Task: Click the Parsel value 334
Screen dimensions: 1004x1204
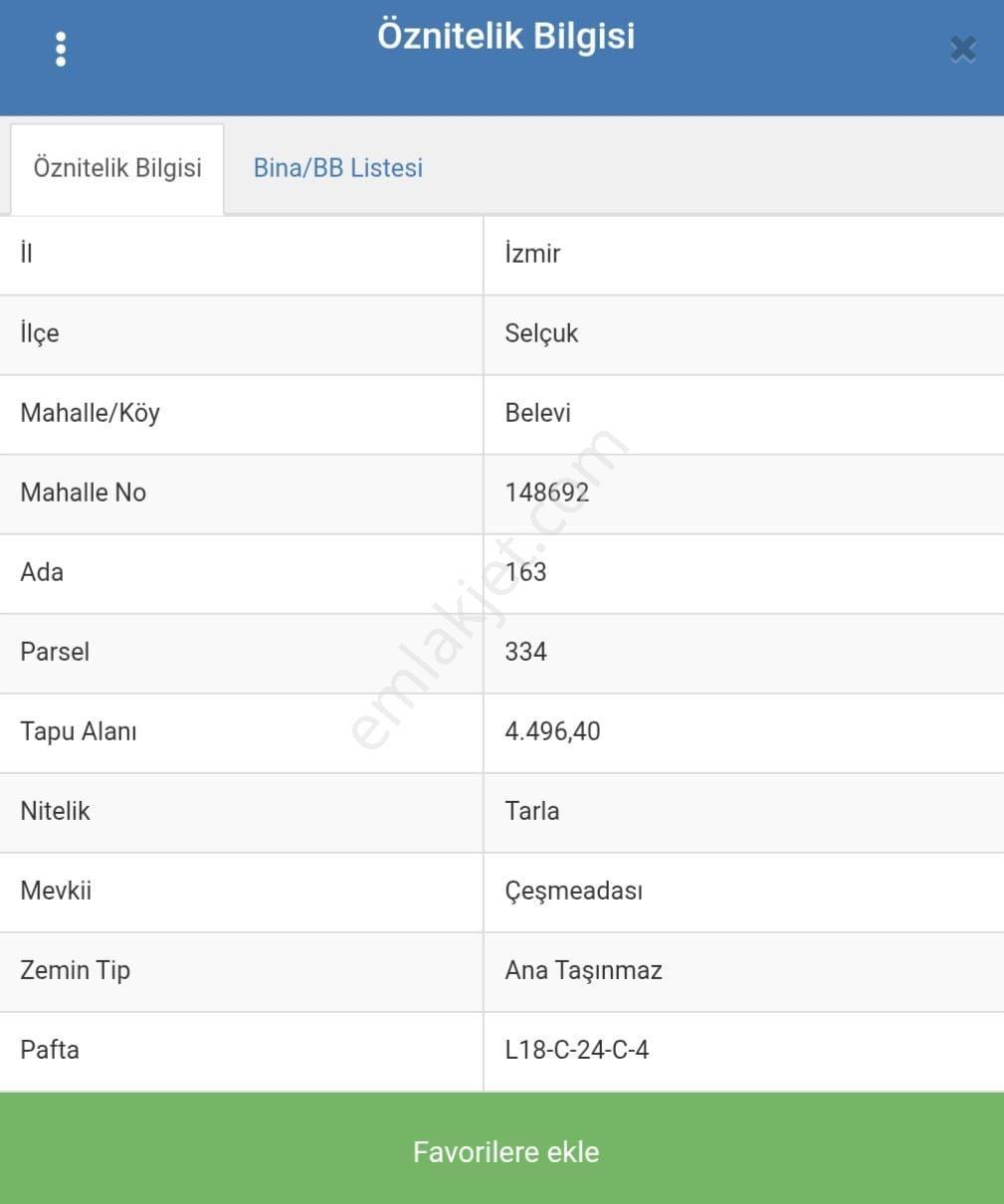Action: 525,652
